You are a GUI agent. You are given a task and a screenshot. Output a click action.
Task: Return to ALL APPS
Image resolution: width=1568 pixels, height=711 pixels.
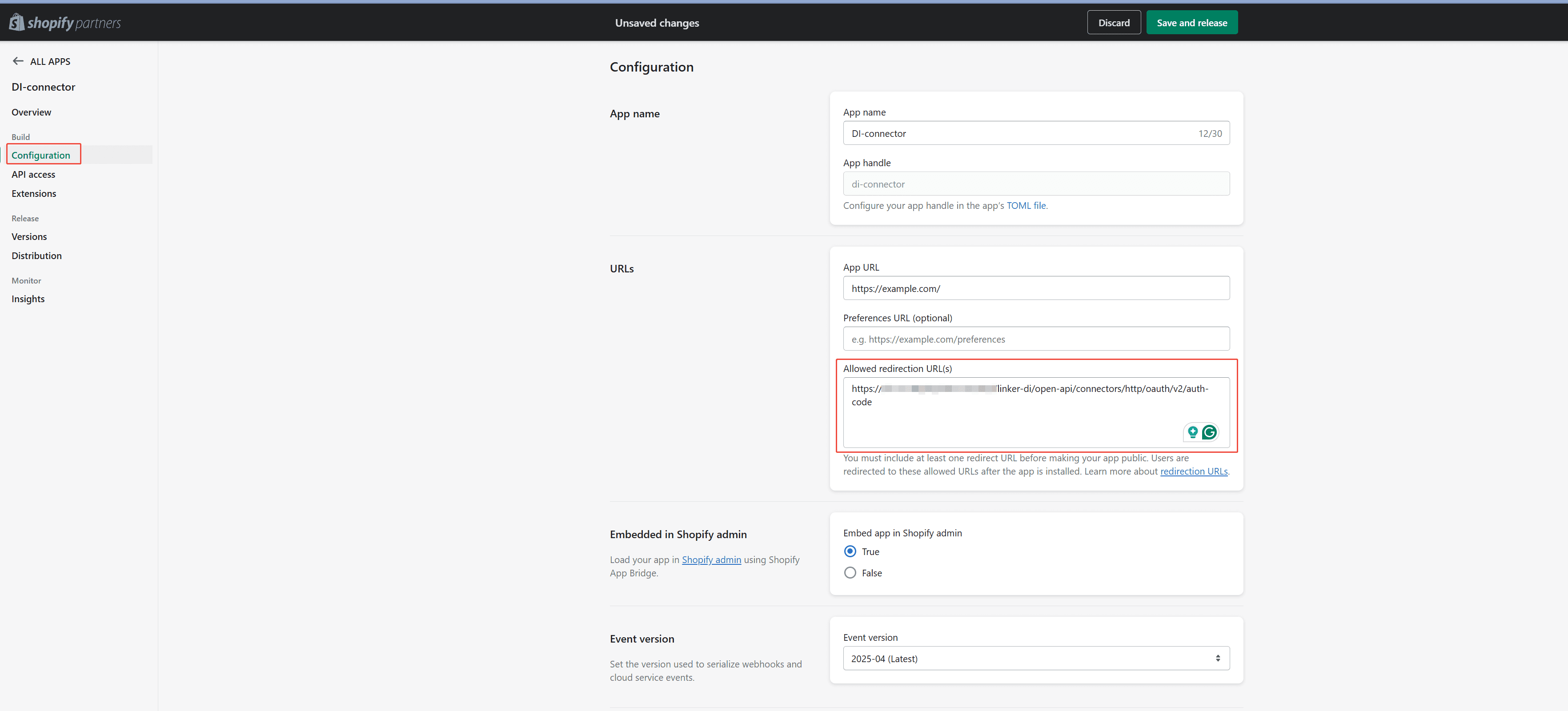[51, 61]
